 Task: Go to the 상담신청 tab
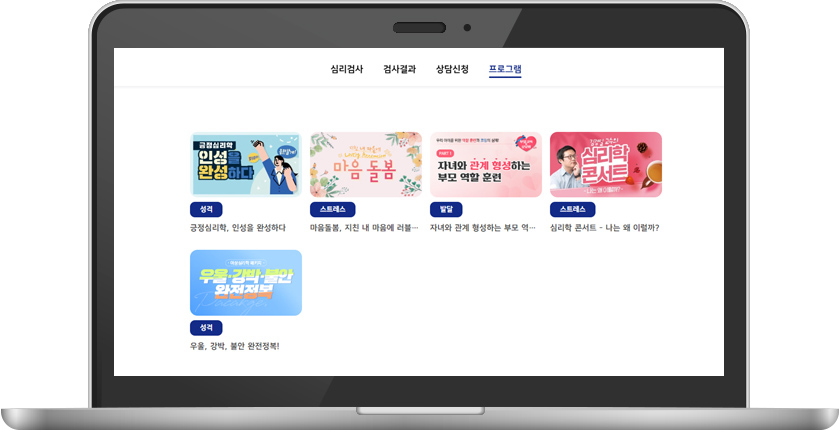pos(452,69)
